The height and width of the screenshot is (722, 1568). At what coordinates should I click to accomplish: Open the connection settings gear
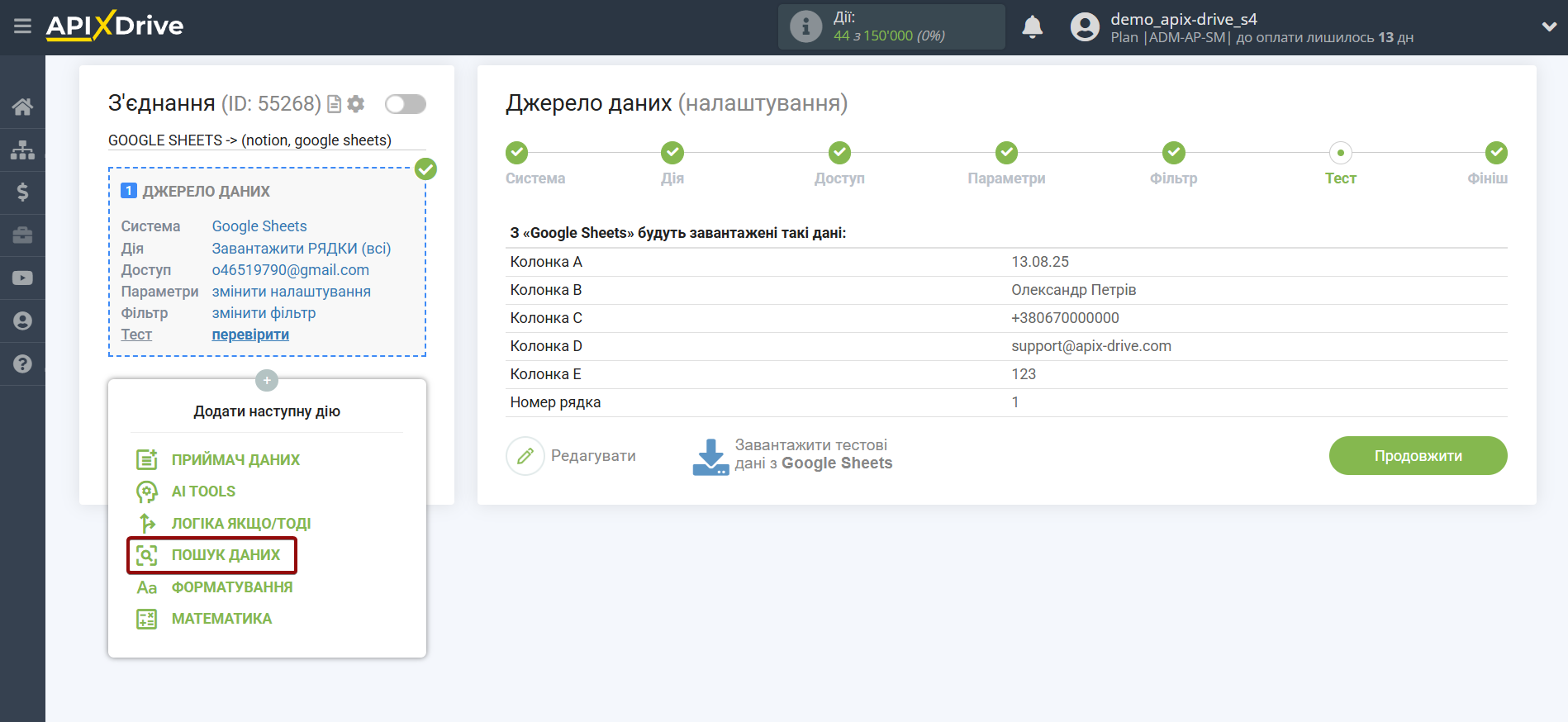tap(356, 104)
